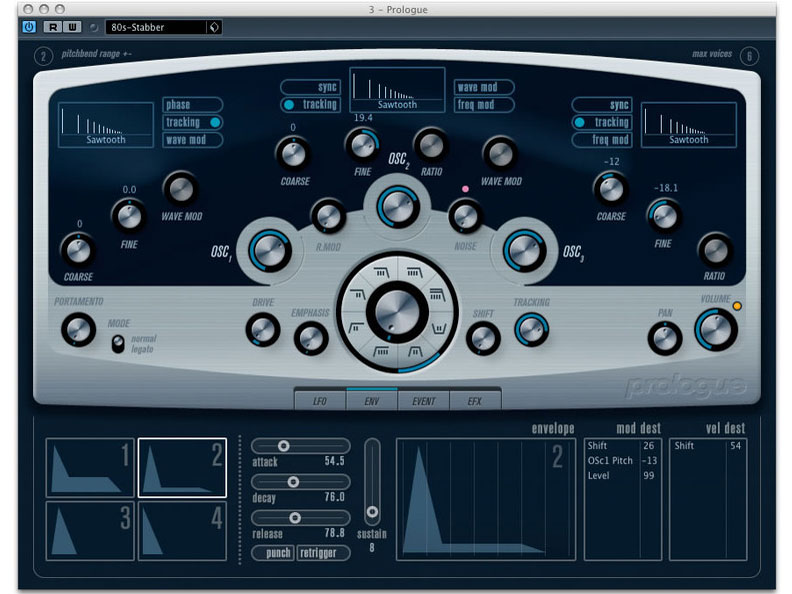Click the R.MOD knob
Screen dimensions: 792x594
tap(328, 216)
